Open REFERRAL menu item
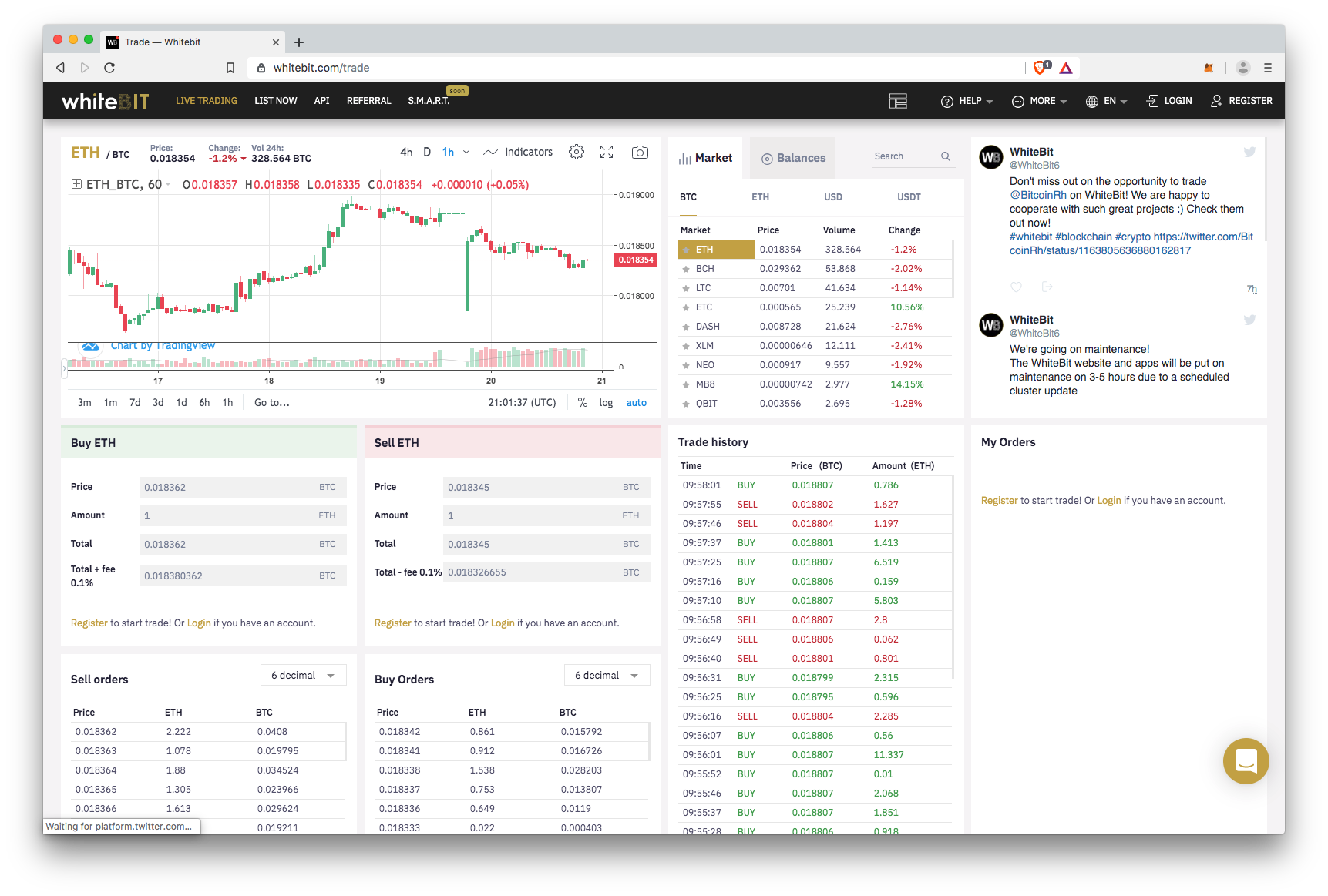Screen dimensions: 1328x896 point(368,101)
